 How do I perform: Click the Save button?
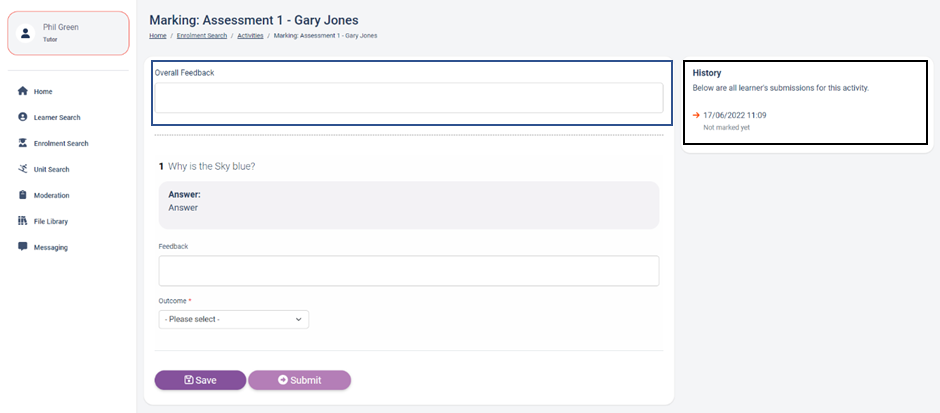(200, 380)
